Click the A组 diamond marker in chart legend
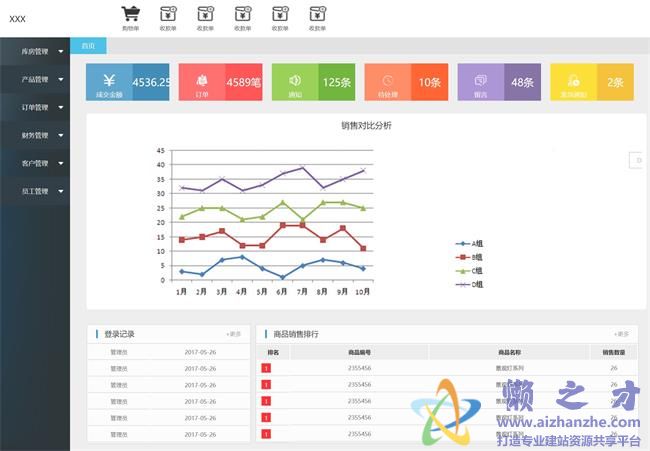Image resolution: width=650 pixels, height=451 pixels. 463,244
